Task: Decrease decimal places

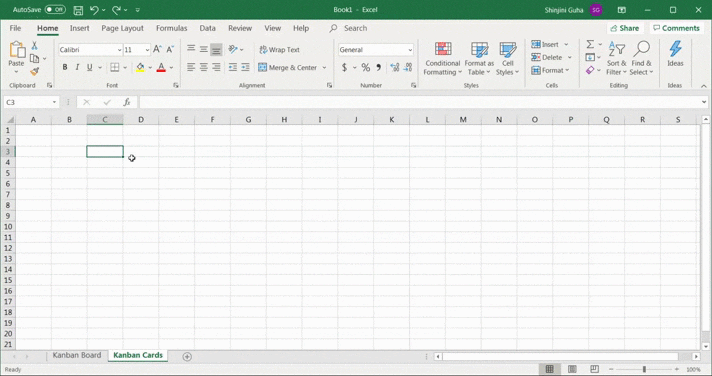Action: [408, 67]
